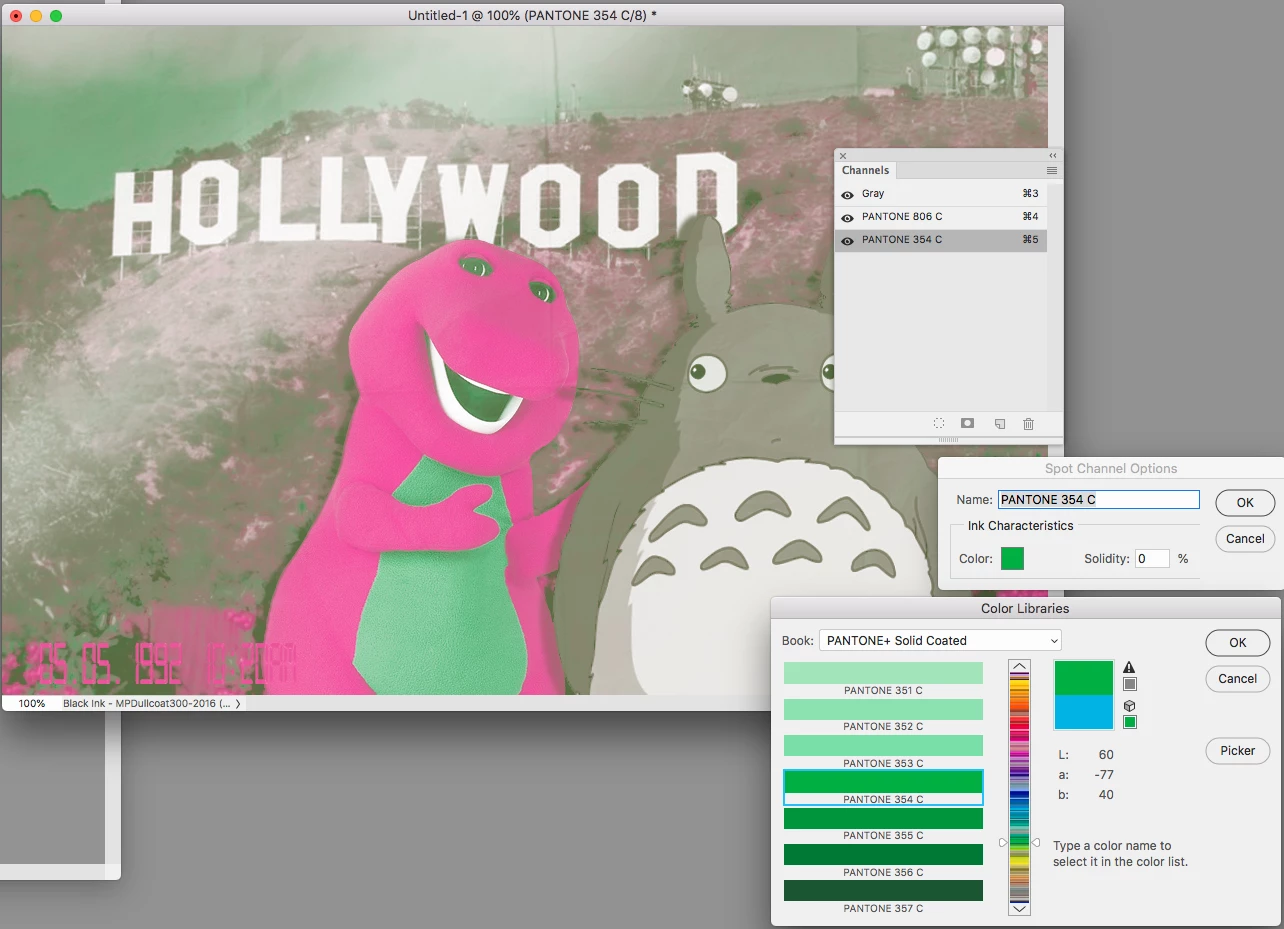The height and width of the screenshot is (929, 1284).
Task: Click the down arrow below color strip
Action: pyautogui.click(x=1019, y=908)
